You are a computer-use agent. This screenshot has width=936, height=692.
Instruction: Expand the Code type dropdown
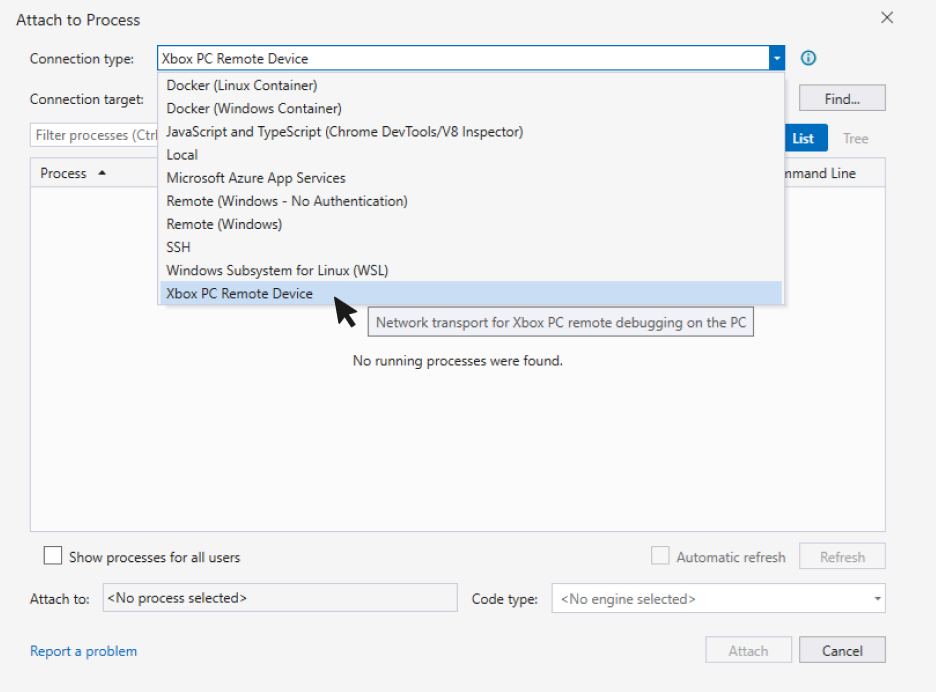point(877,599)
